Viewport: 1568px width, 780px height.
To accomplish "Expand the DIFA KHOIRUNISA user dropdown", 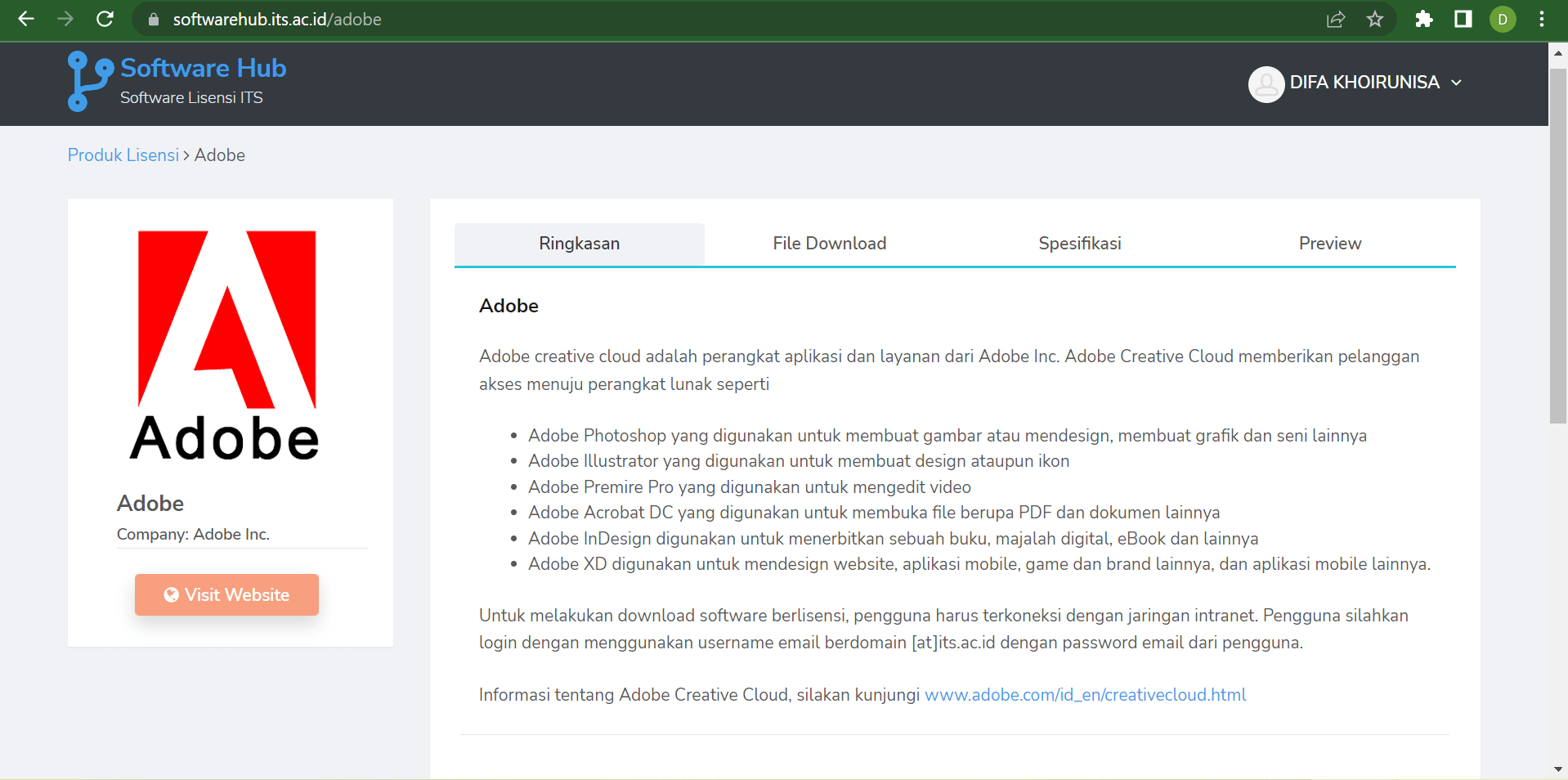I will (1355, 83).
